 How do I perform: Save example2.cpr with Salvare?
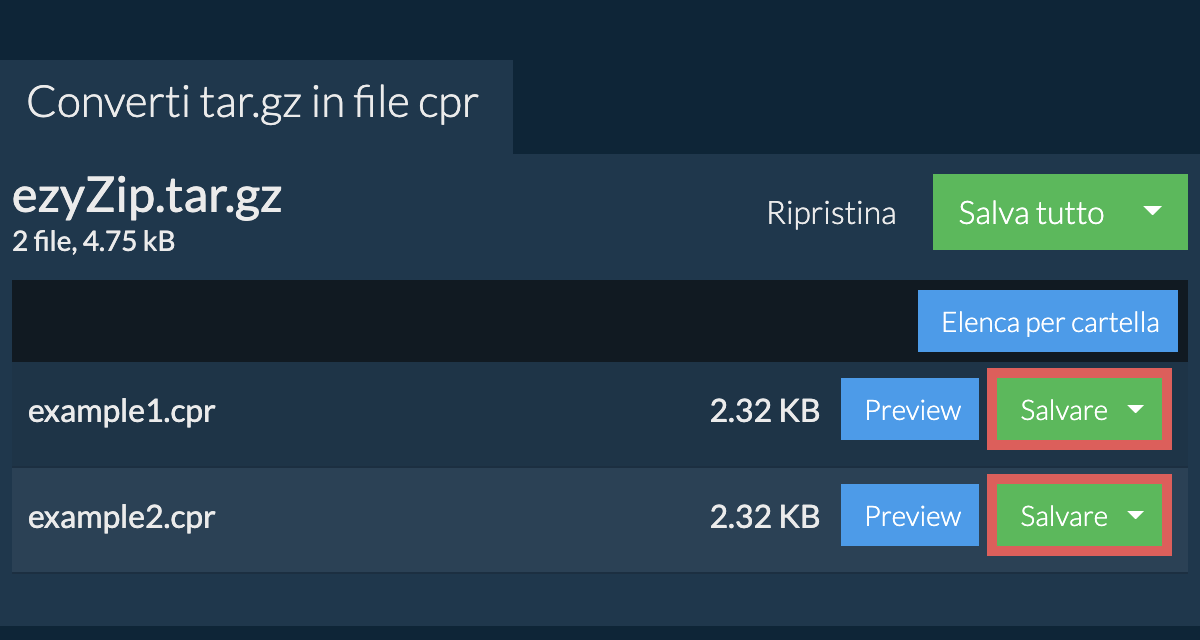[x=1063, y=516]
